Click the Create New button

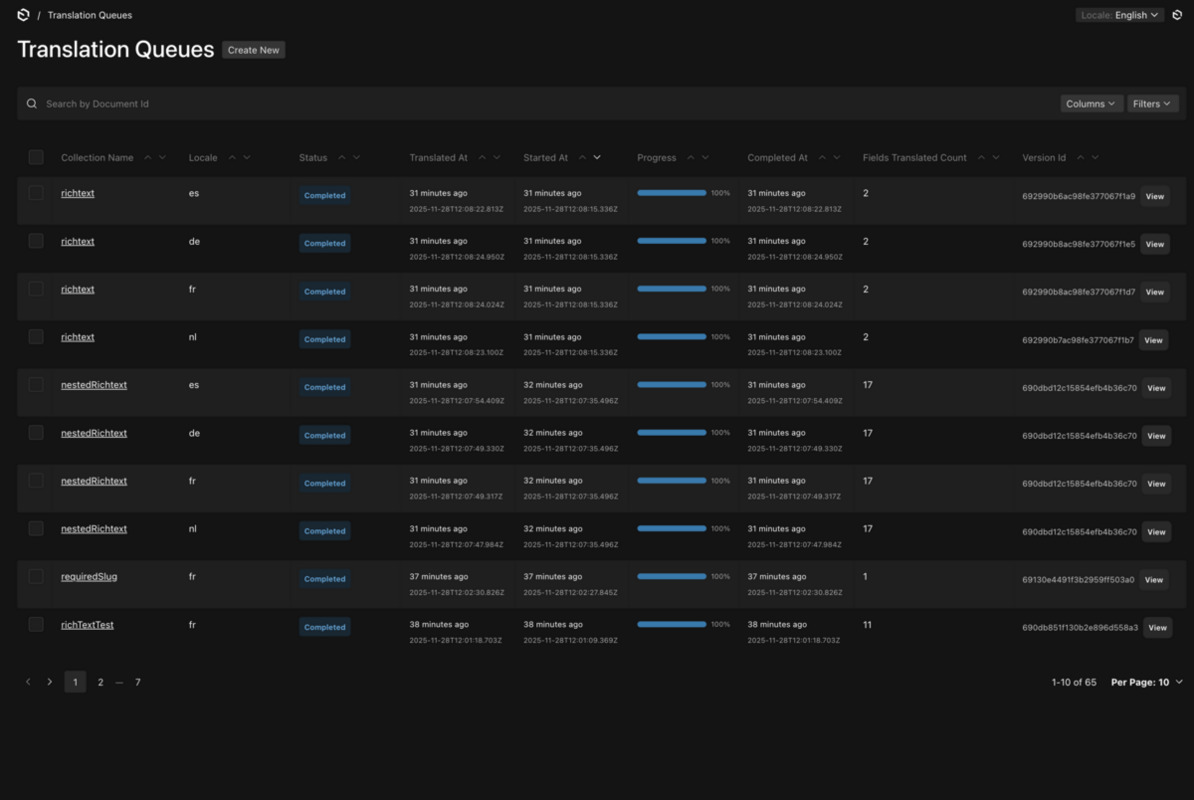(253, 50)
